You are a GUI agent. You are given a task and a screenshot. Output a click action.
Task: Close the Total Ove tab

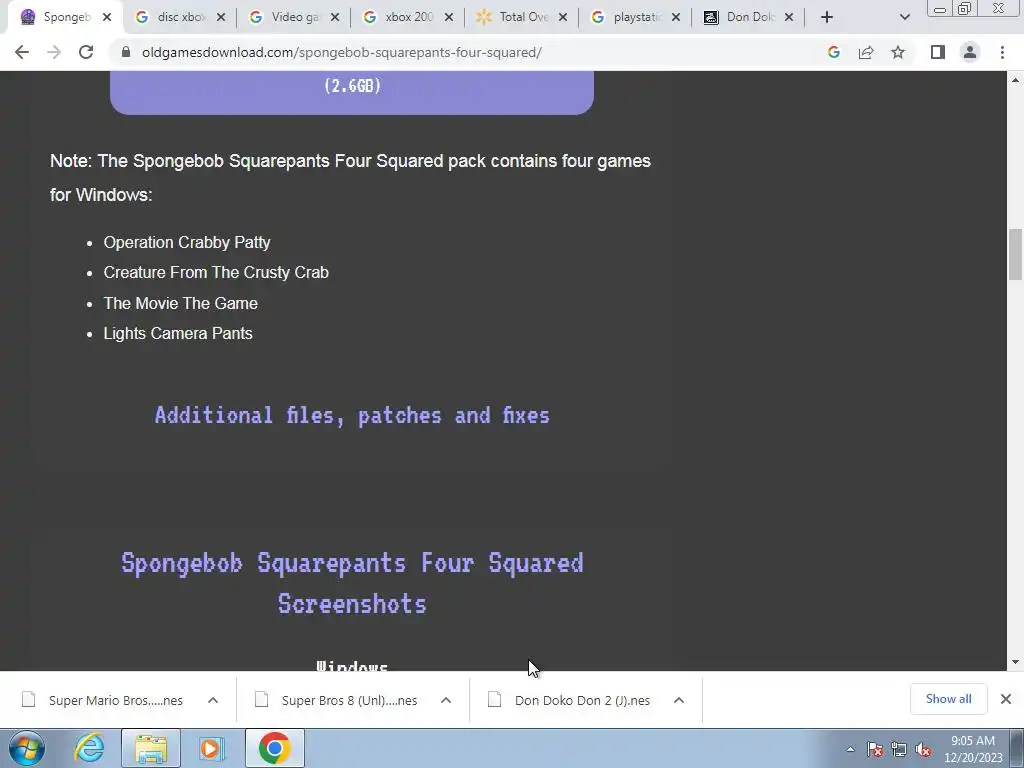click(x=563, y=18)
